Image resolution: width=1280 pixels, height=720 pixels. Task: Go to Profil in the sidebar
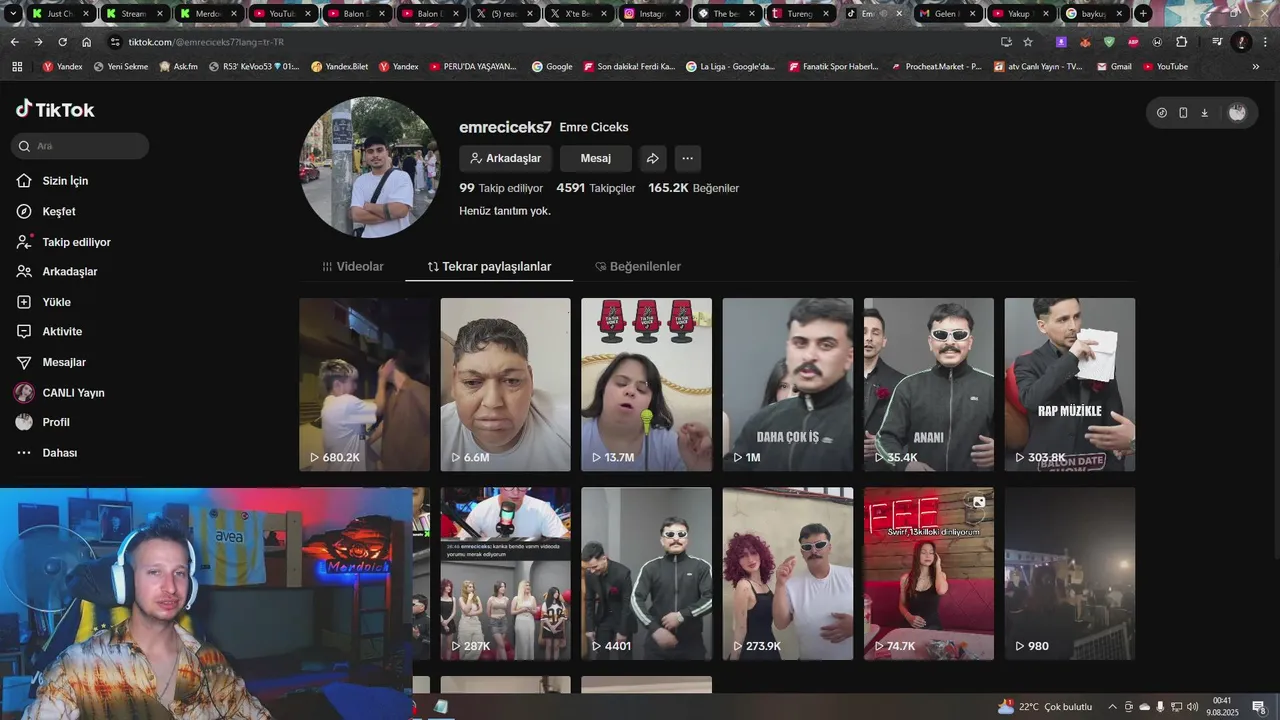coord(43,423)
